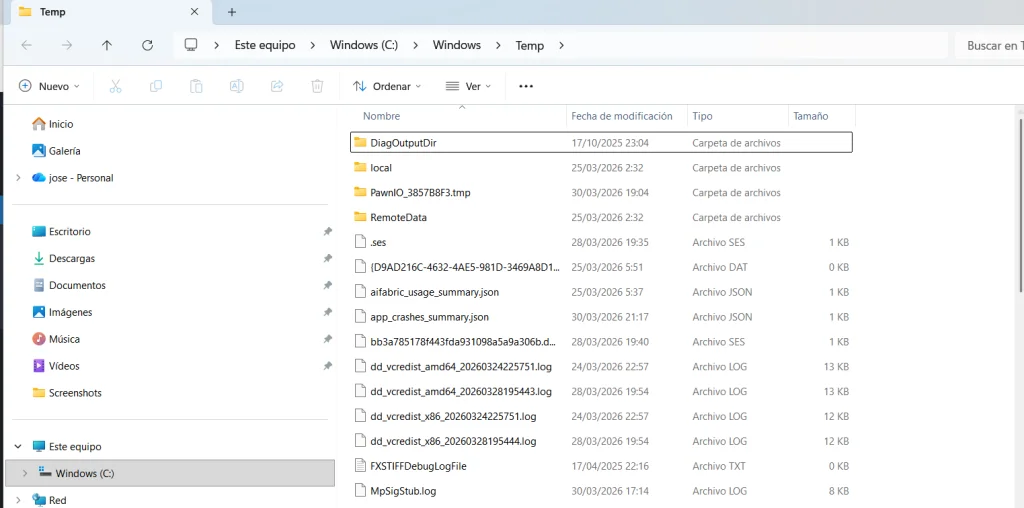Select dd_vcredist_amd64_20260328195443.log
The width and height of the screenshot is (1024, 508).
pyautogui.click(x=601, y=392)
